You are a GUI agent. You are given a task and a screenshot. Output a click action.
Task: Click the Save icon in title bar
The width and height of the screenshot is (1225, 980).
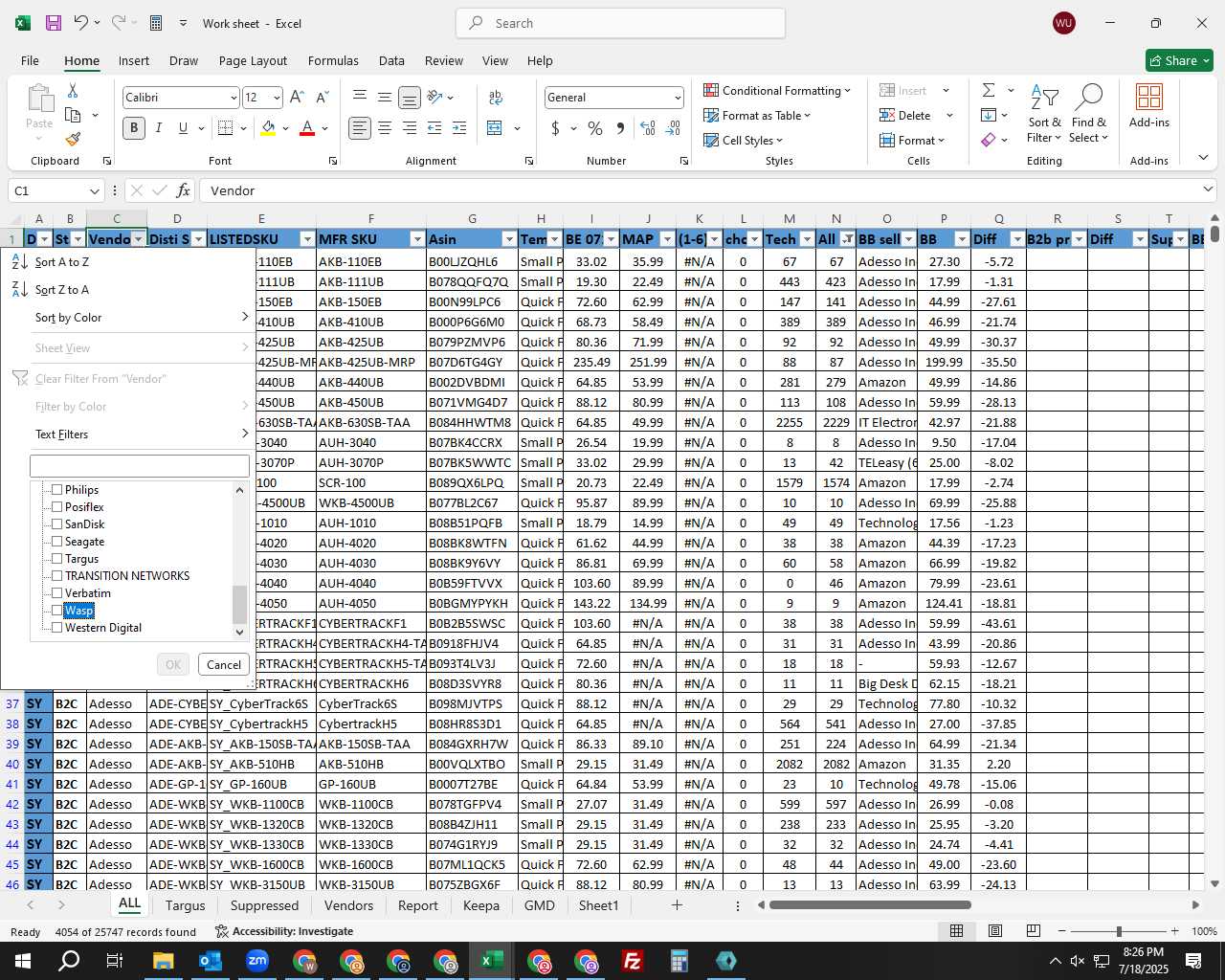pos(54,23)
